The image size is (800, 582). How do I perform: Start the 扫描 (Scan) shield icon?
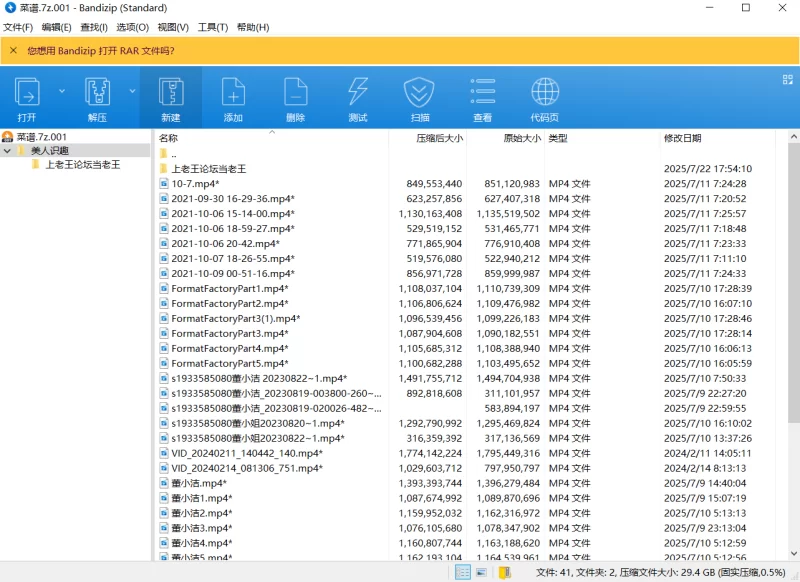[419, 92]
